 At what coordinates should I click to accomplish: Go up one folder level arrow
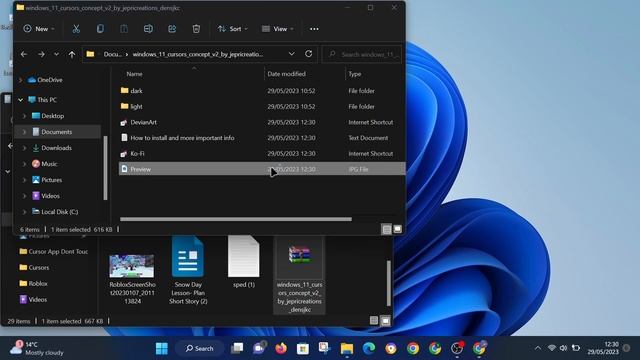72,54
